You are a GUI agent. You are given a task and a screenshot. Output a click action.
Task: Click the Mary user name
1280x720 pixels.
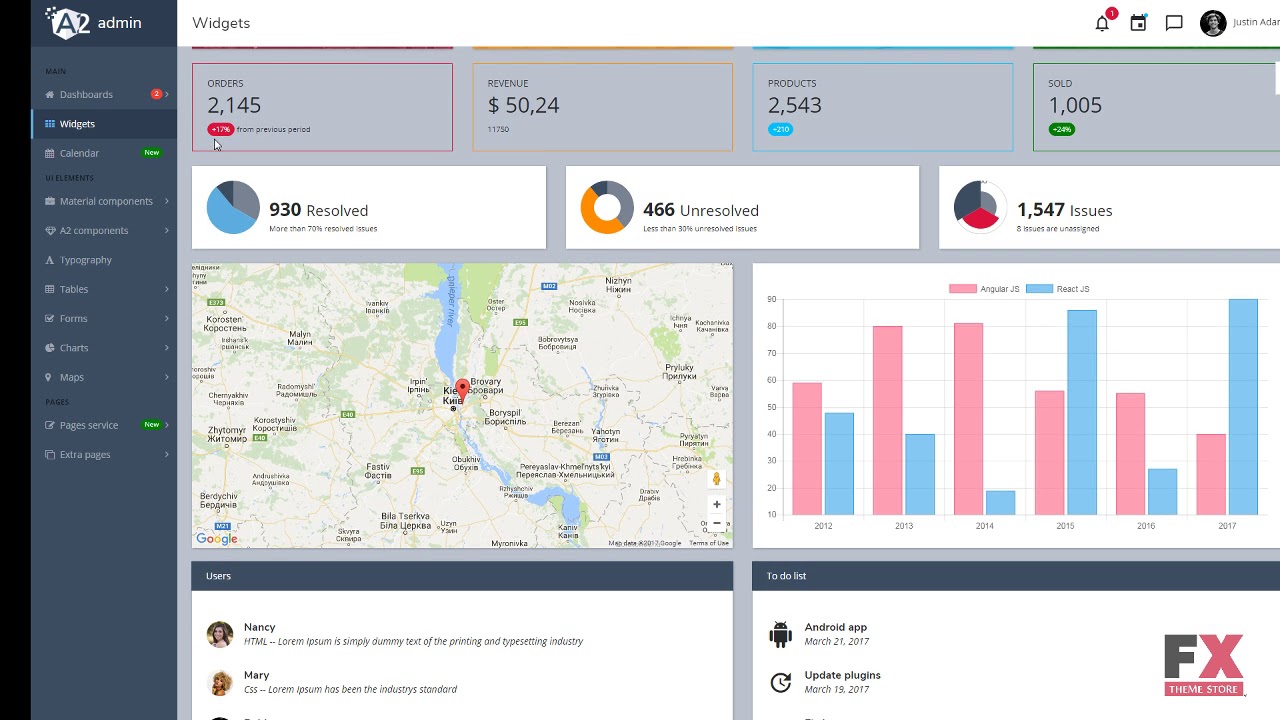256,675
